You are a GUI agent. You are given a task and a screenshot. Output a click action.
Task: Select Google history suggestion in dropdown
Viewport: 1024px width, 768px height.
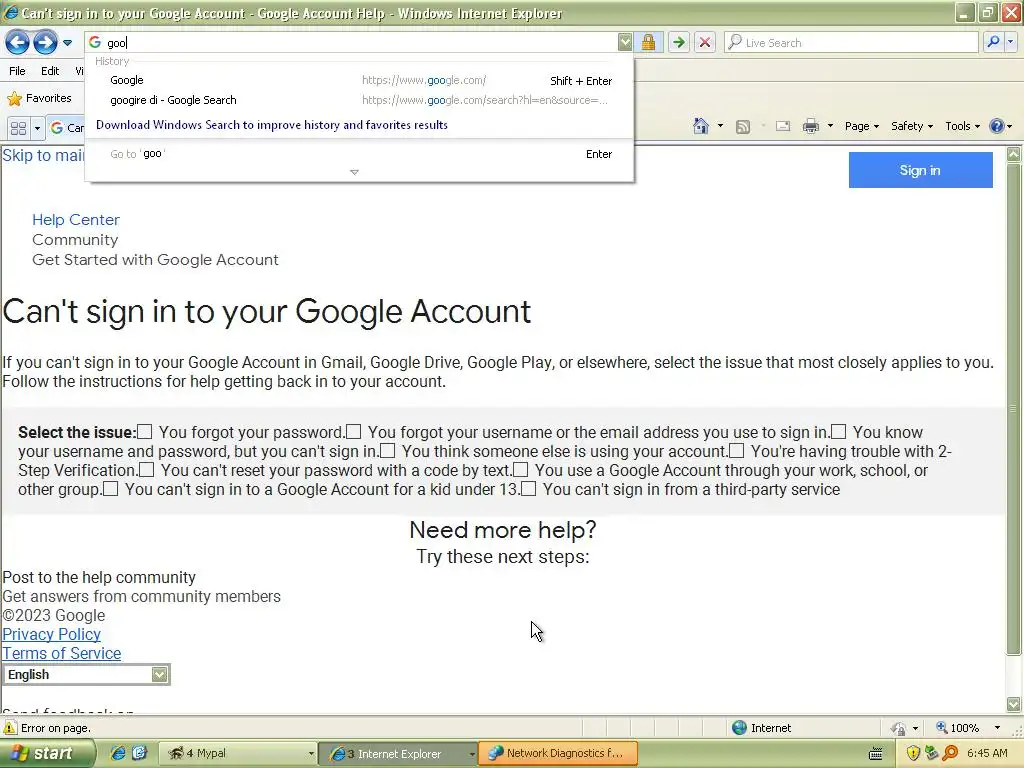click(x=359, y=80)
